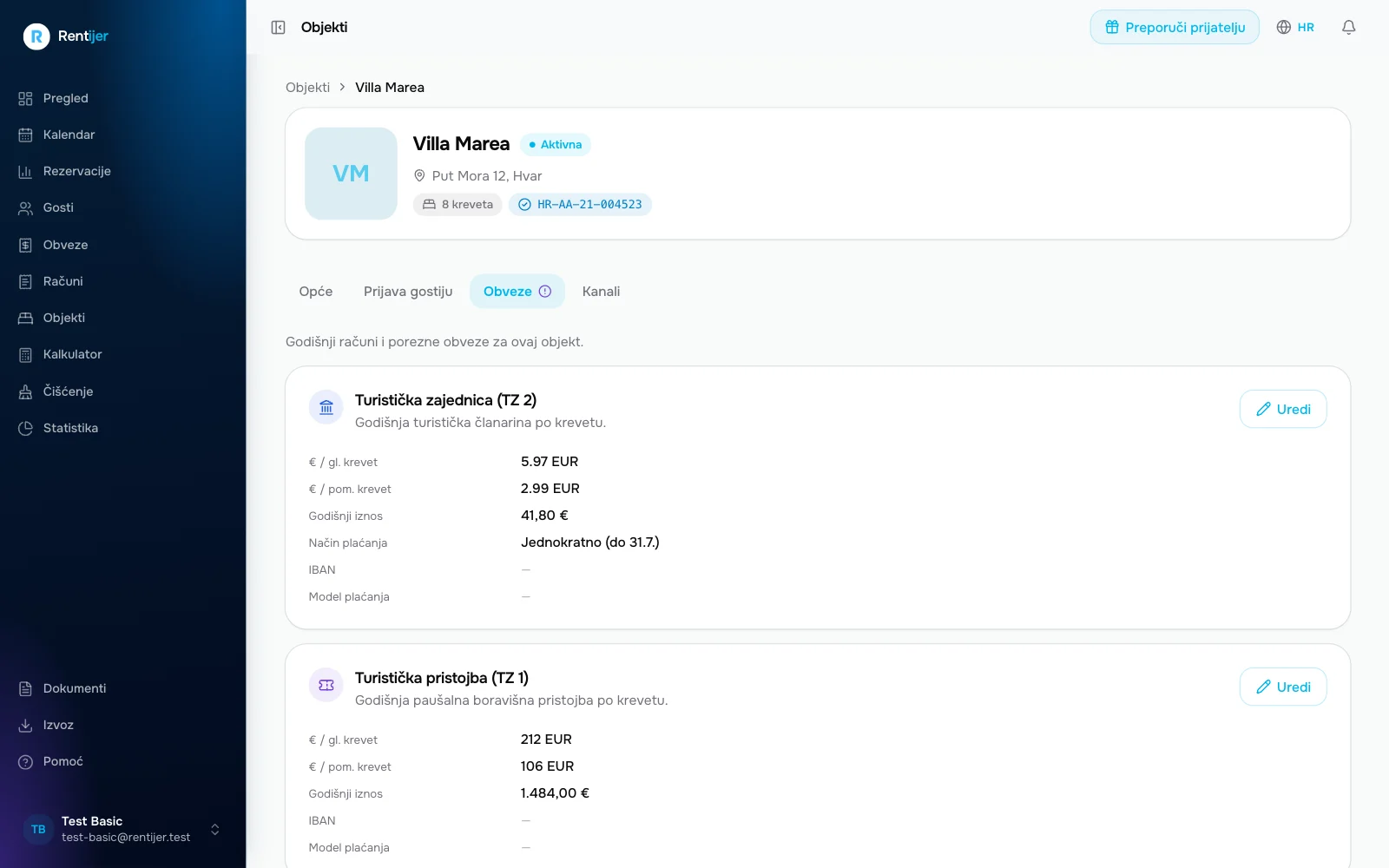Click the Aktivna status badge
The image size is (1389, 868).
(x=555, y=145)
